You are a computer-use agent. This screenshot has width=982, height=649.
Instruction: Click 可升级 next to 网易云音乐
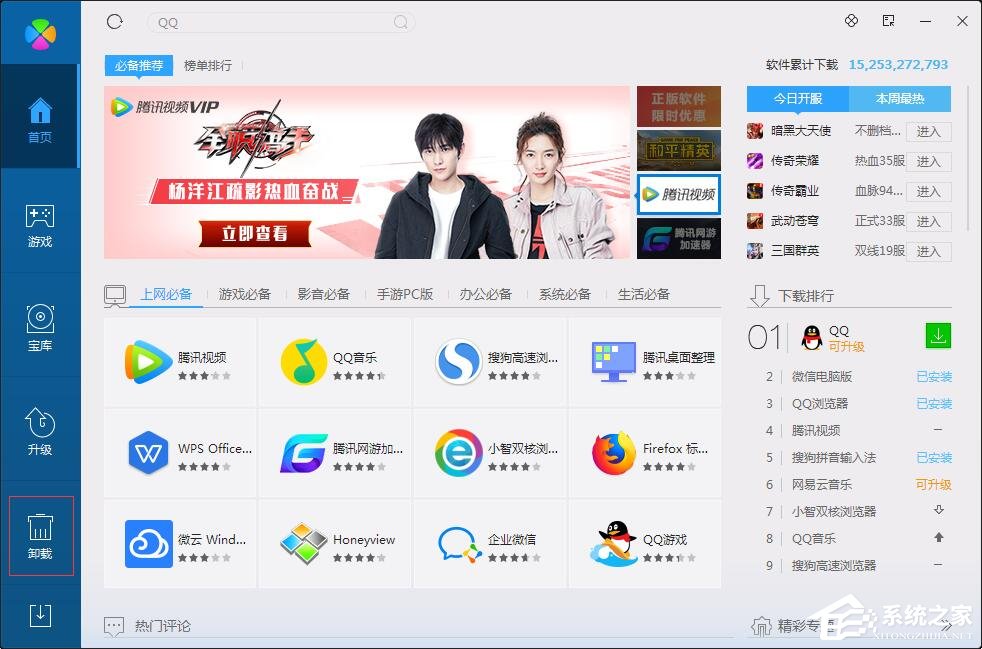click(x=932, y=484)
